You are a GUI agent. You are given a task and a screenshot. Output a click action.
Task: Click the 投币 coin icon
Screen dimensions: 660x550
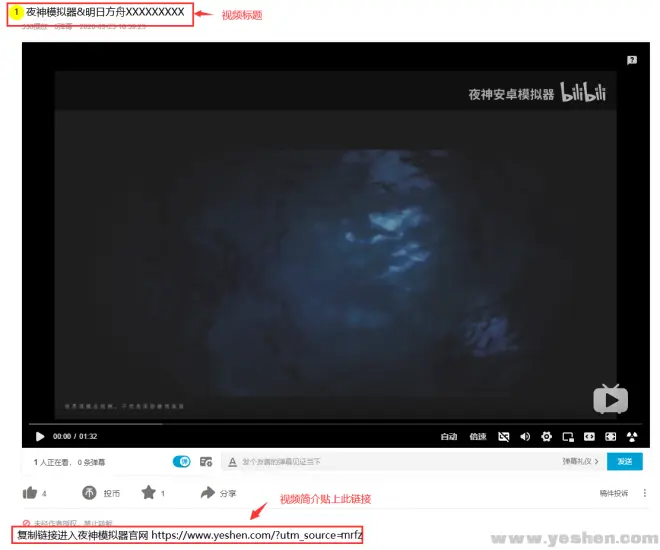(89, 492)
